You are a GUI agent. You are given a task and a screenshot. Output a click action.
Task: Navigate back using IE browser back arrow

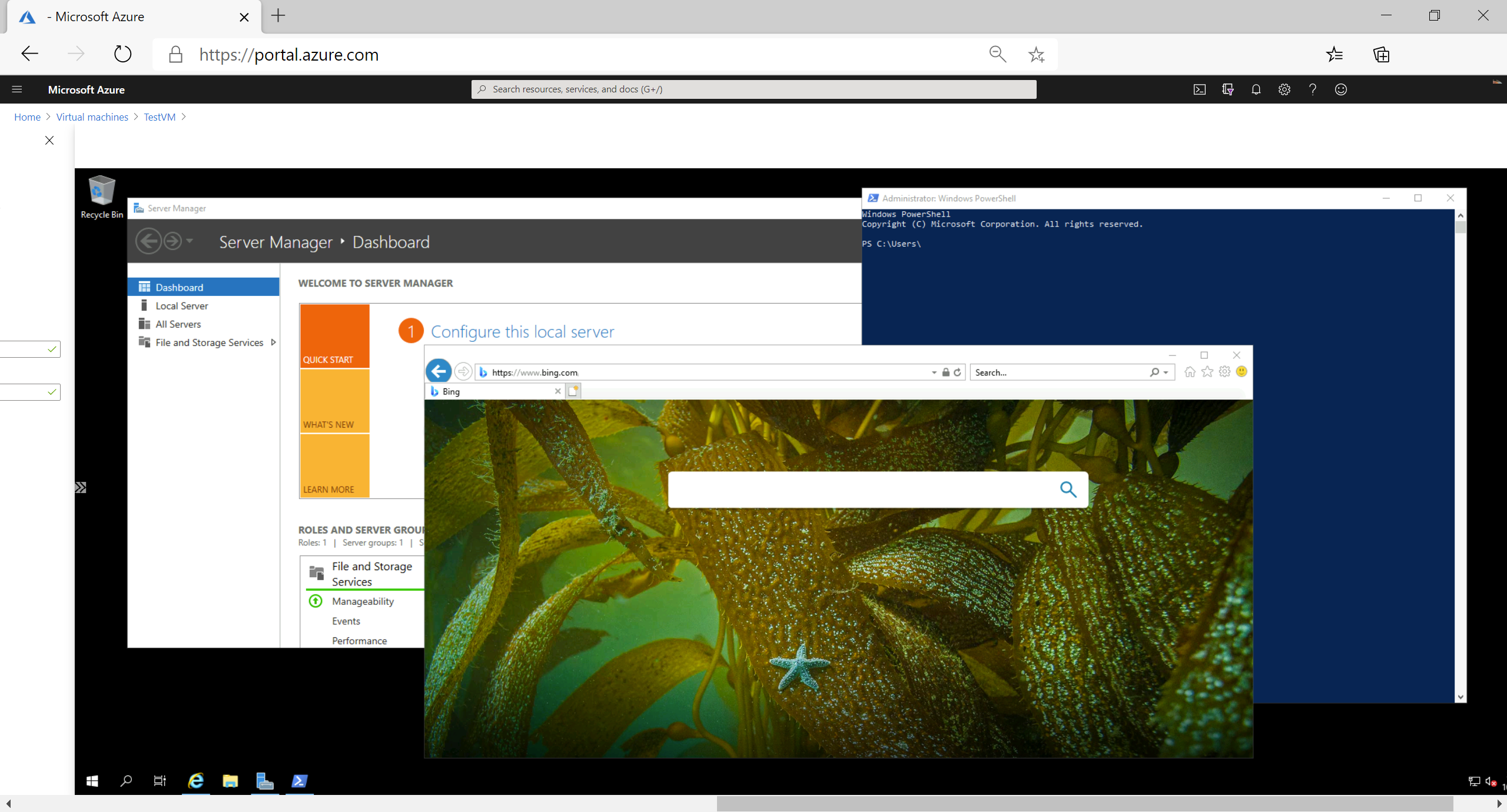point(438,372)
